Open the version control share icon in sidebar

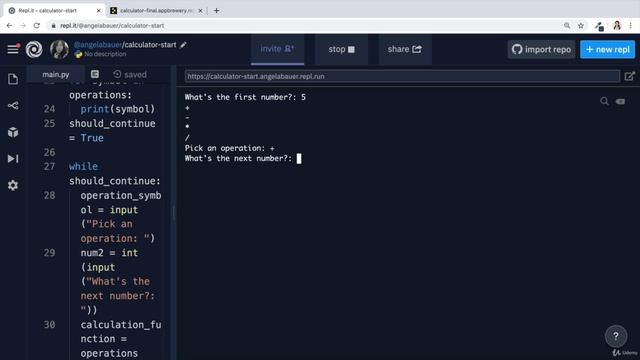tap(13, 106)
